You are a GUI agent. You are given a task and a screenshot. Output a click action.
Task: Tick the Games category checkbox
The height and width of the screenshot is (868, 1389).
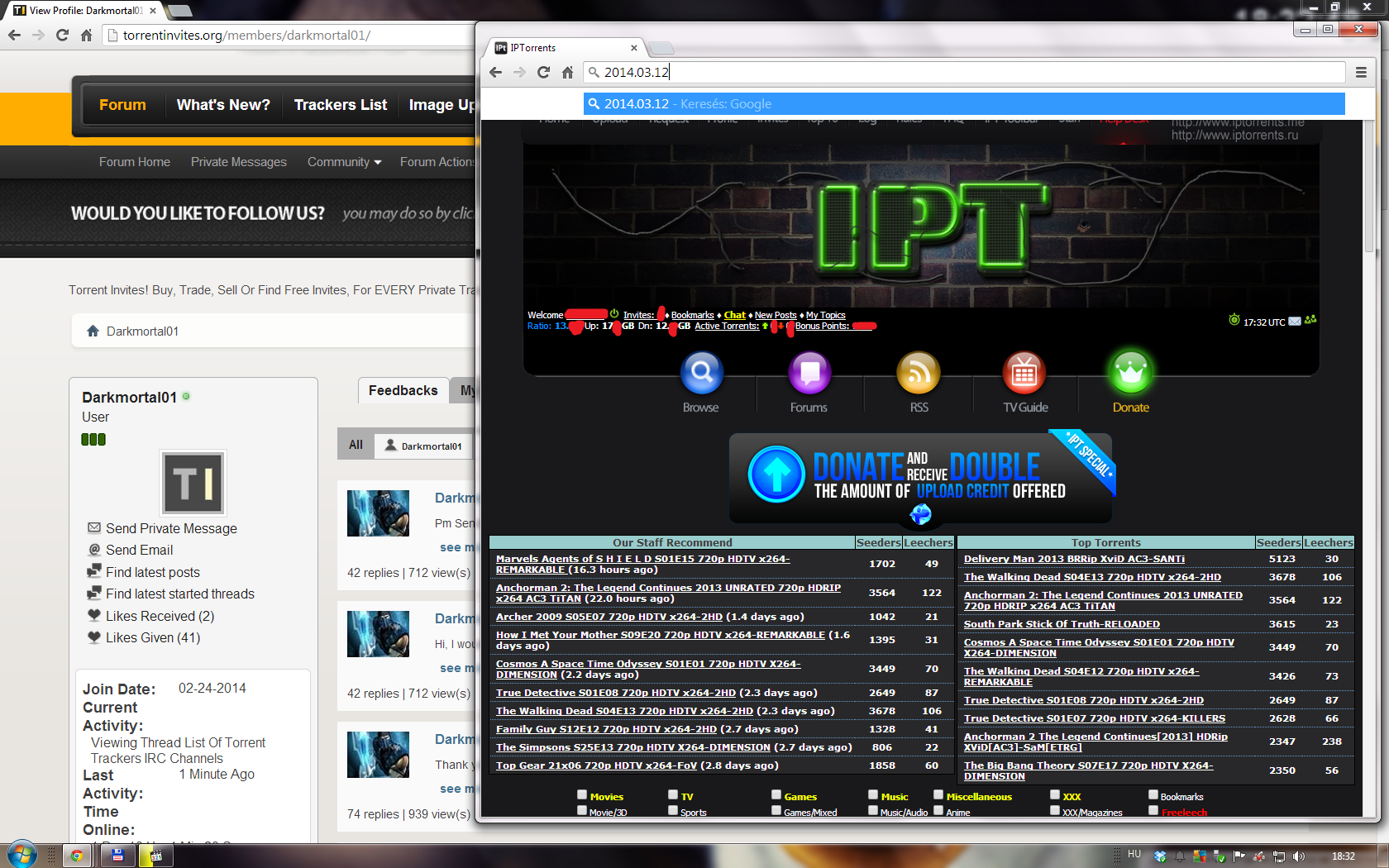[776, 794]
